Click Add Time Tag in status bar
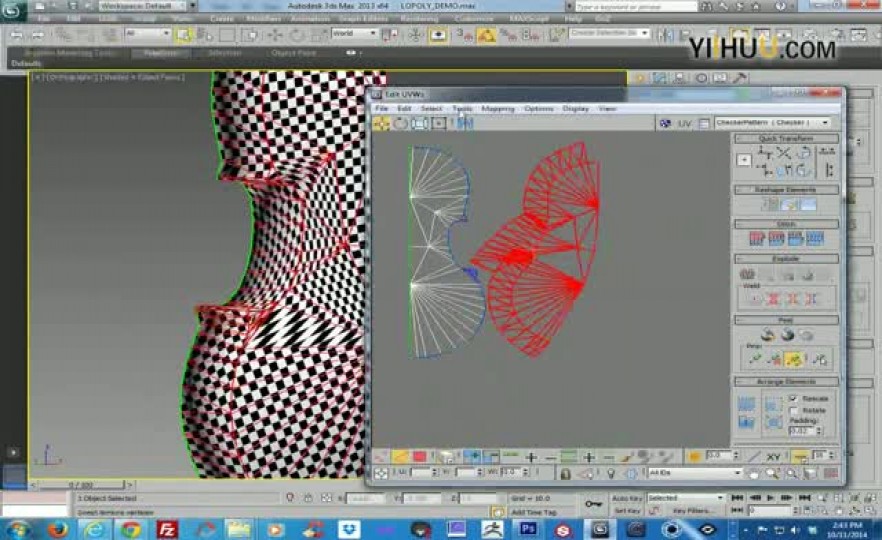This screenshot has width=882, height=540. tap(534, 512)
